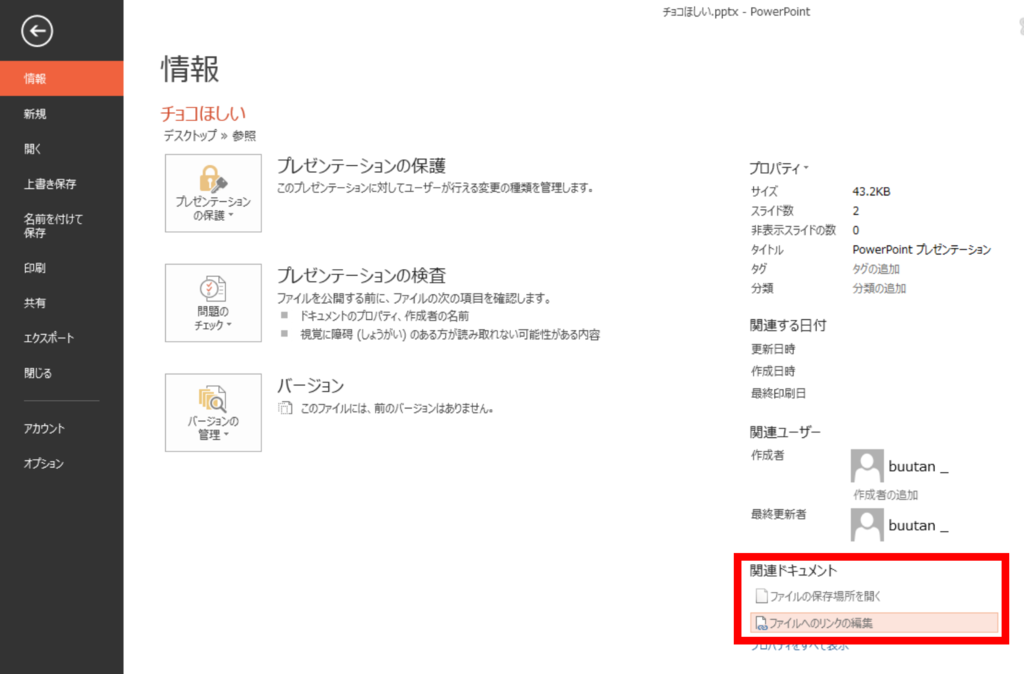
Task: Click the 作成日時 label
Action: pyautogui.click(x=773, y=371)
